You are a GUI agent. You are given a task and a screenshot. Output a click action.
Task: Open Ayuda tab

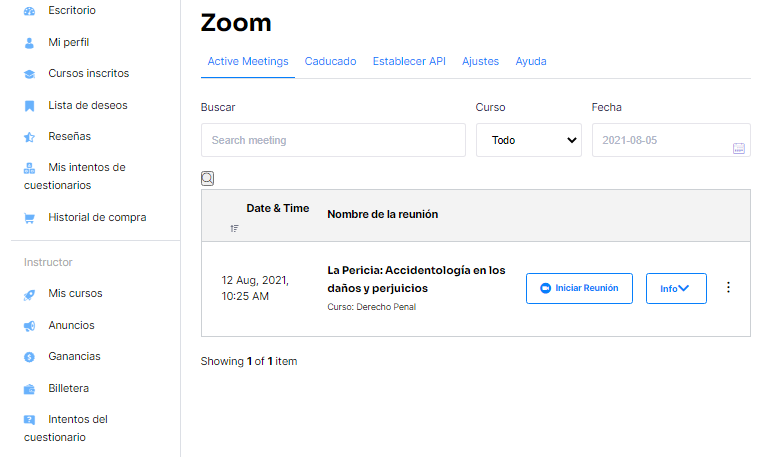coord(531,61)
